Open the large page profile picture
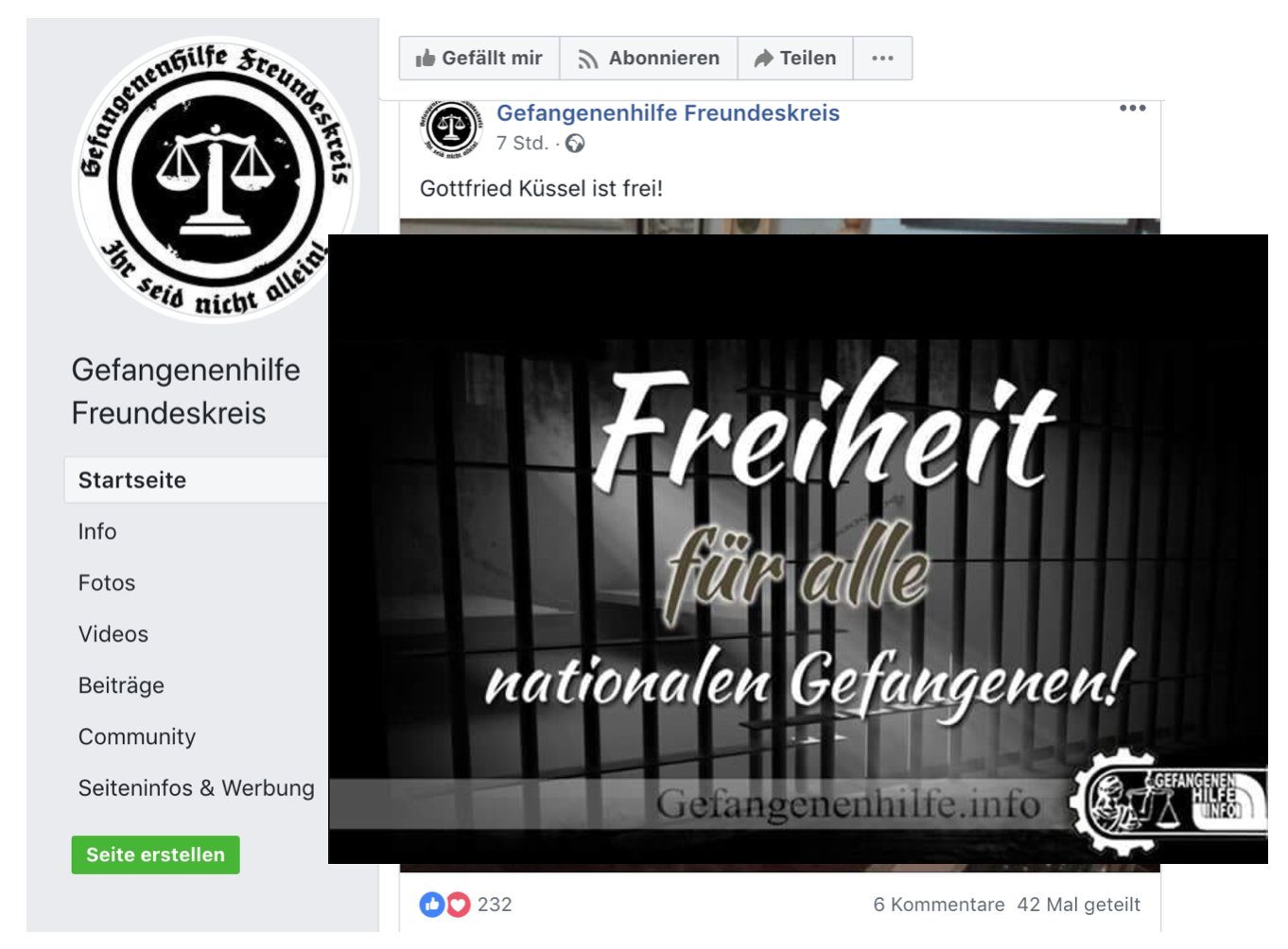 click(216, 180)
